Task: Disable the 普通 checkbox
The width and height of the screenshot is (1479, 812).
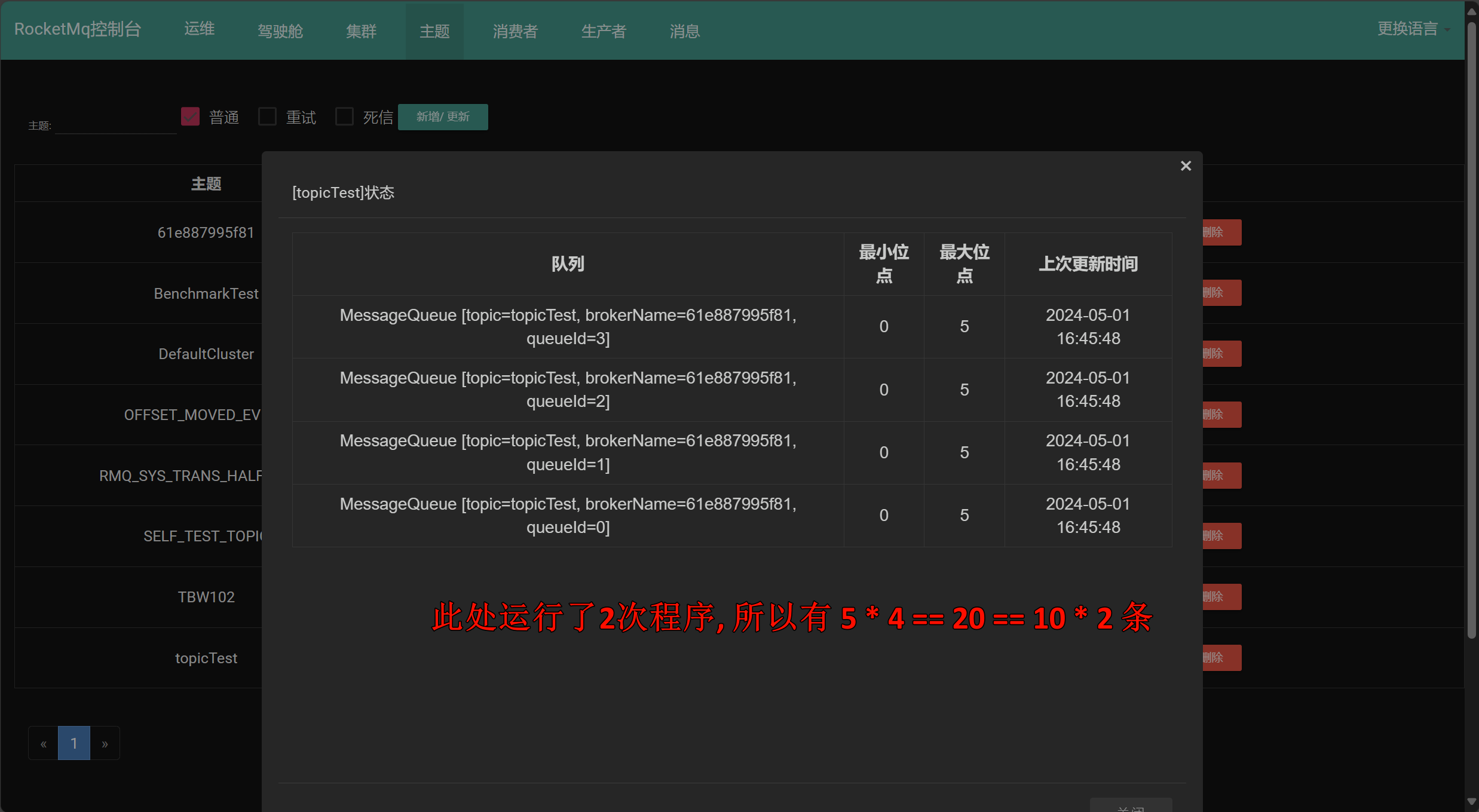Action: tap(190, 117)
